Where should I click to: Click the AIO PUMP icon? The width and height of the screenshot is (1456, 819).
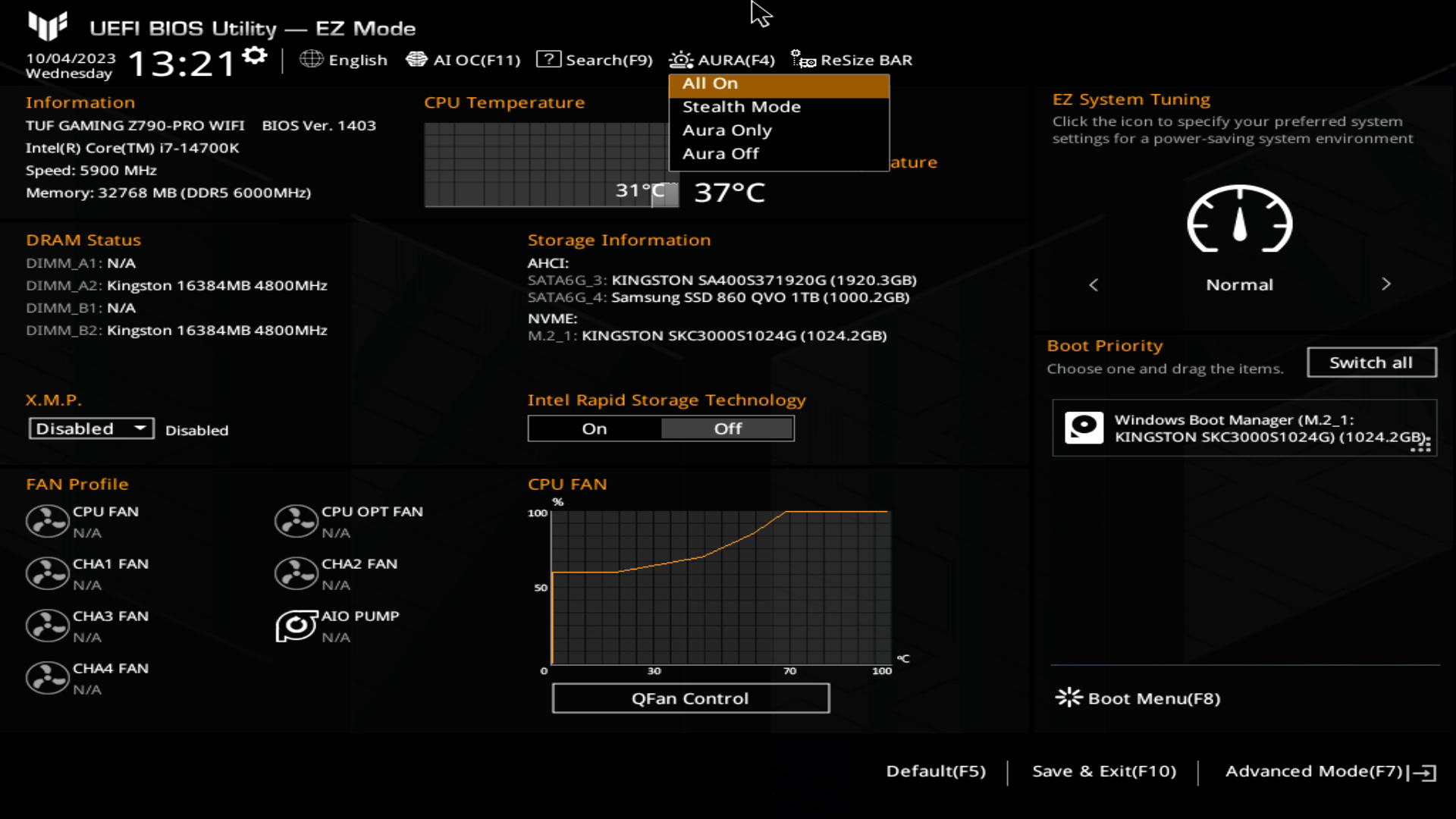296,626
